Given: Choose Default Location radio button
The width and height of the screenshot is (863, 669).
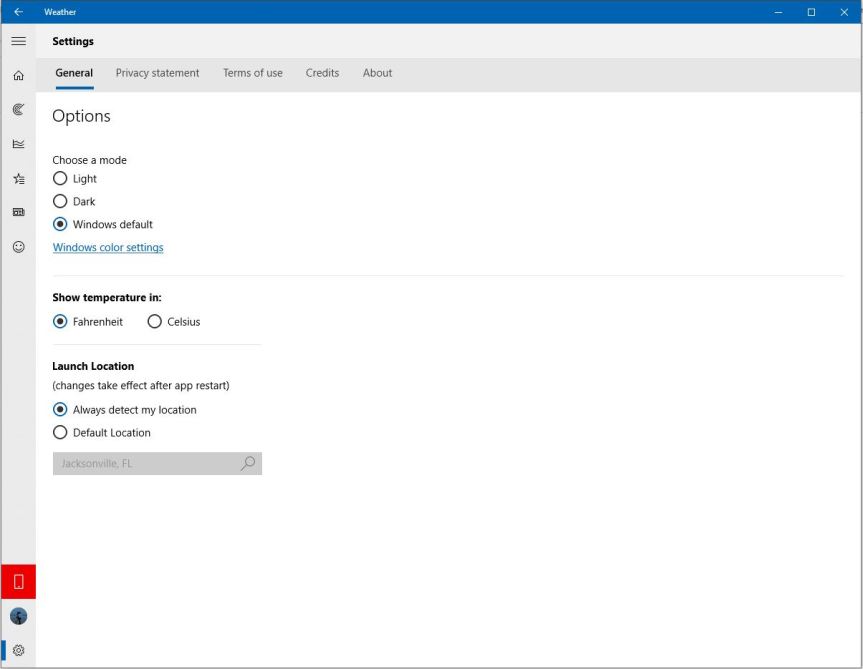Looking at the screenshot, I should tap(60, 433).
